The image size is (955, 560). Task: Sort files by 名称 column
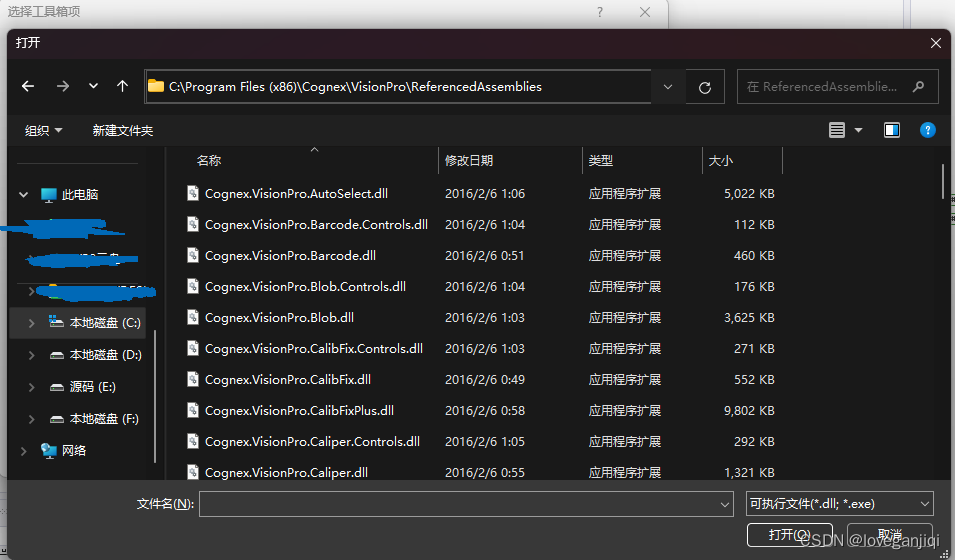(x=209, y=161)
